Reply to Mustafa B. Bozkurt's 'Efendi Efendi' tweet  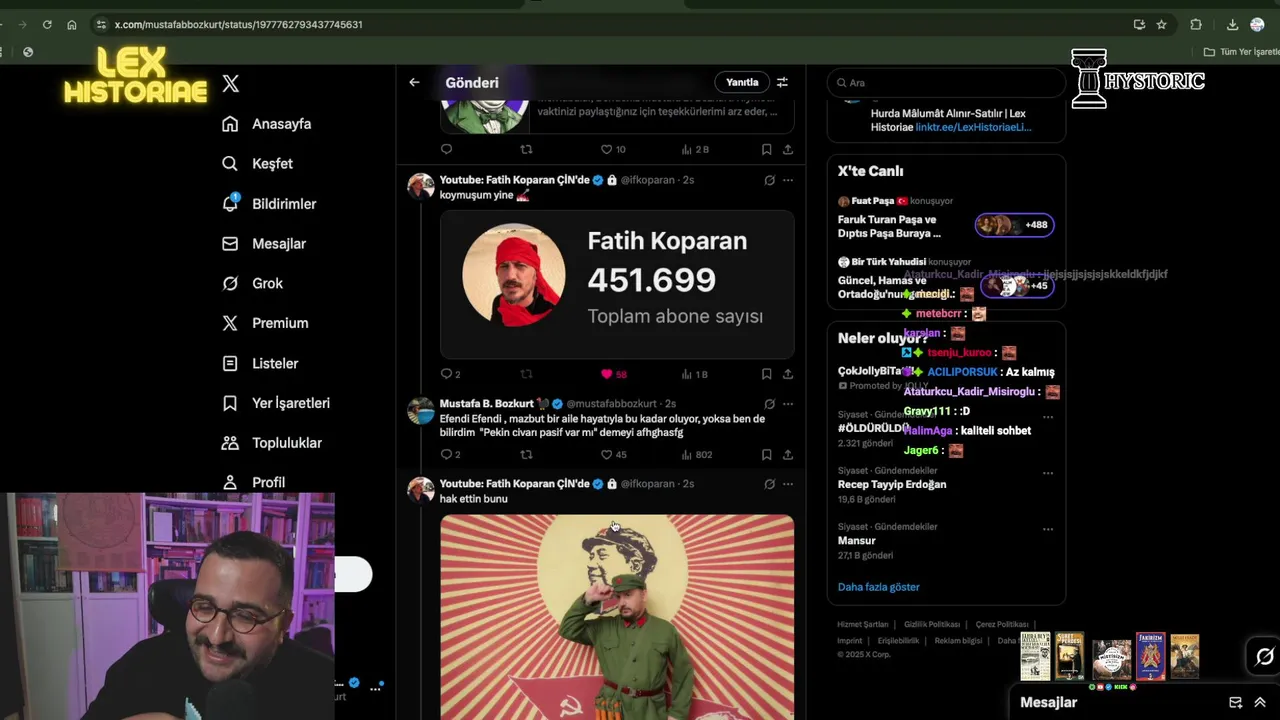[447, 454]
